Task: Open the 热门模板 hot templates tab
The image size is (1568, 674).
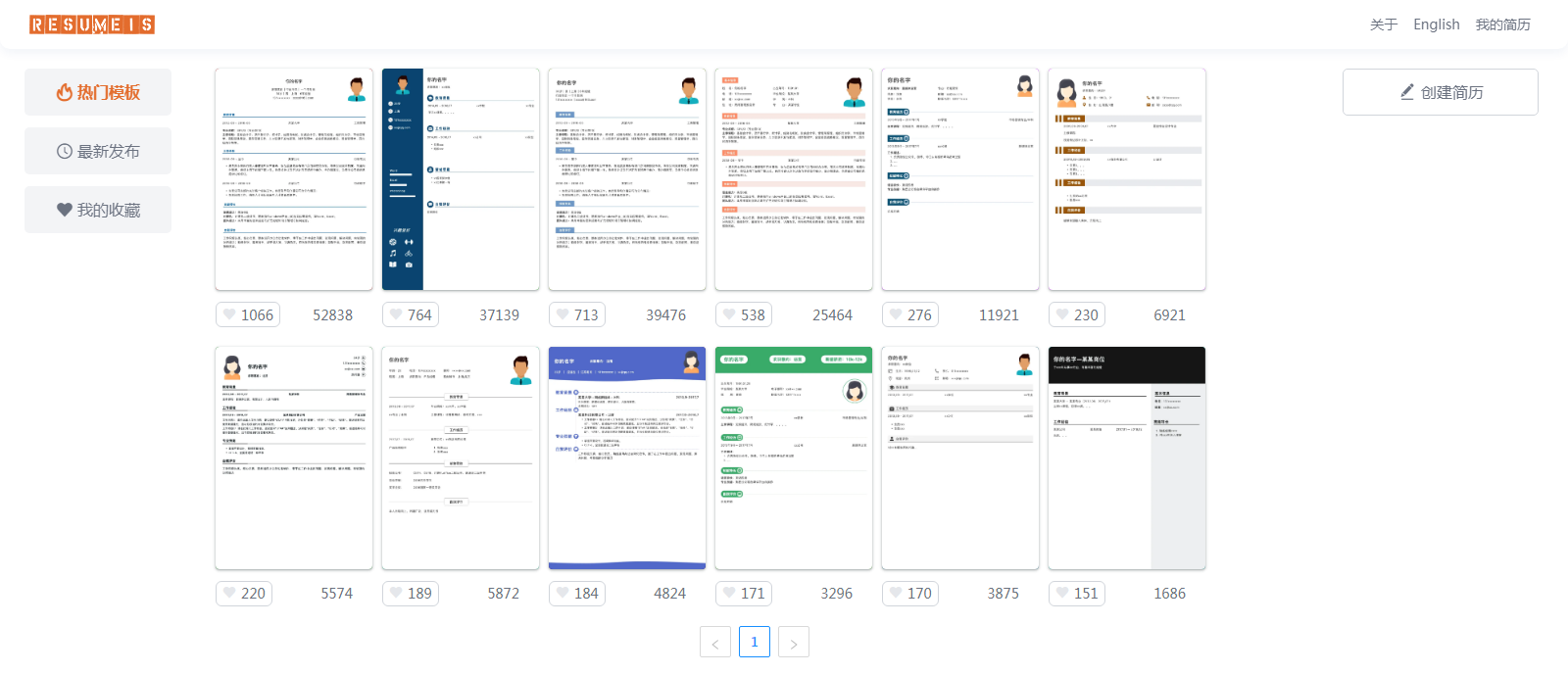Action: click(x=98, y=92)
